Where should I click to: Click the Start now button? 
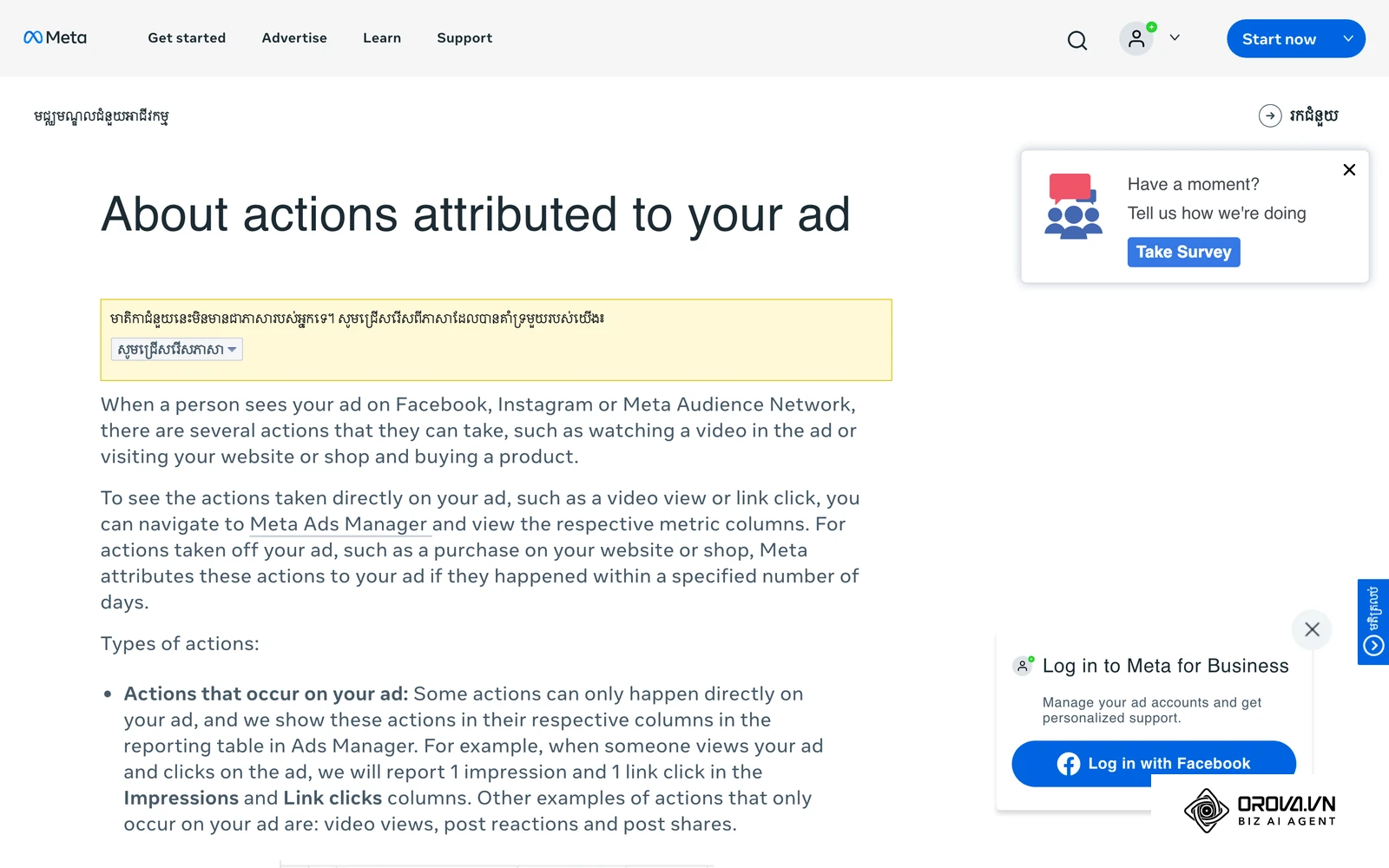pyautogui.click(x=1279, y=39)
